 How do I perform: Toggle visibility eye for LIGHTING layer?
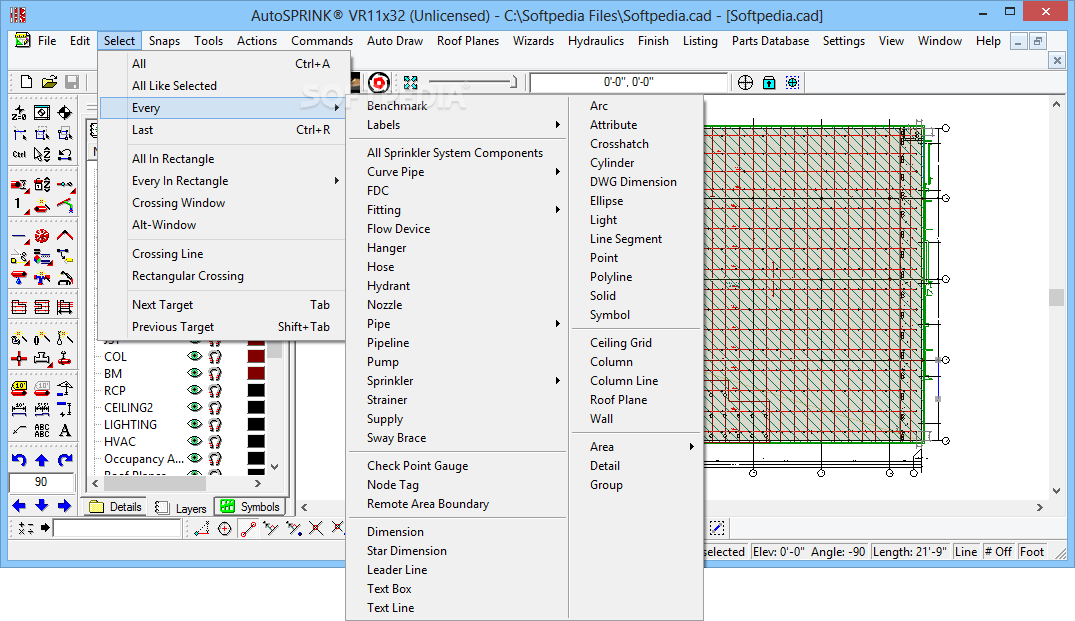pos(195,424)
